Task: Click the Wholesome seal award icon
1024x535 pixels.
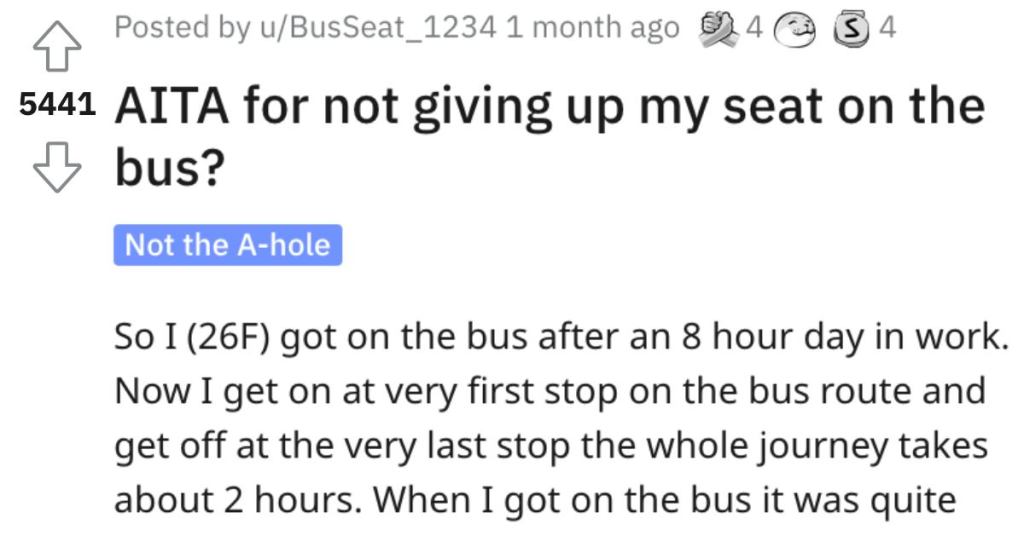Action: (x=795, y=30)
